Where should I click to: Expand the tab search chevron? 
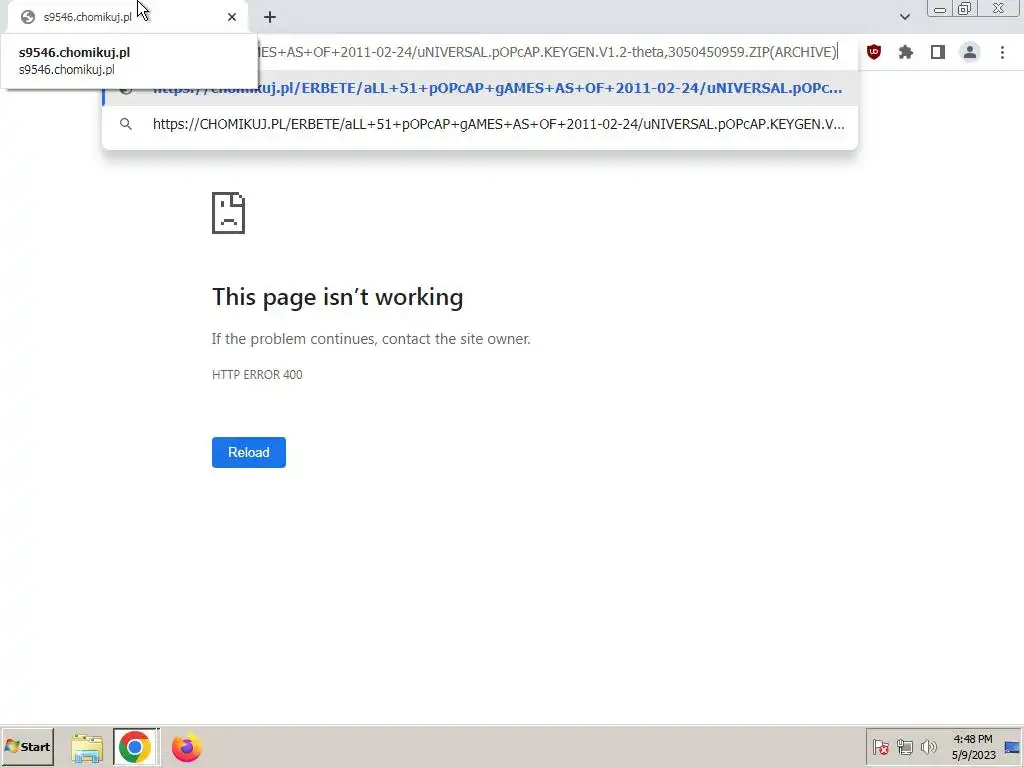tap(904, 17)
